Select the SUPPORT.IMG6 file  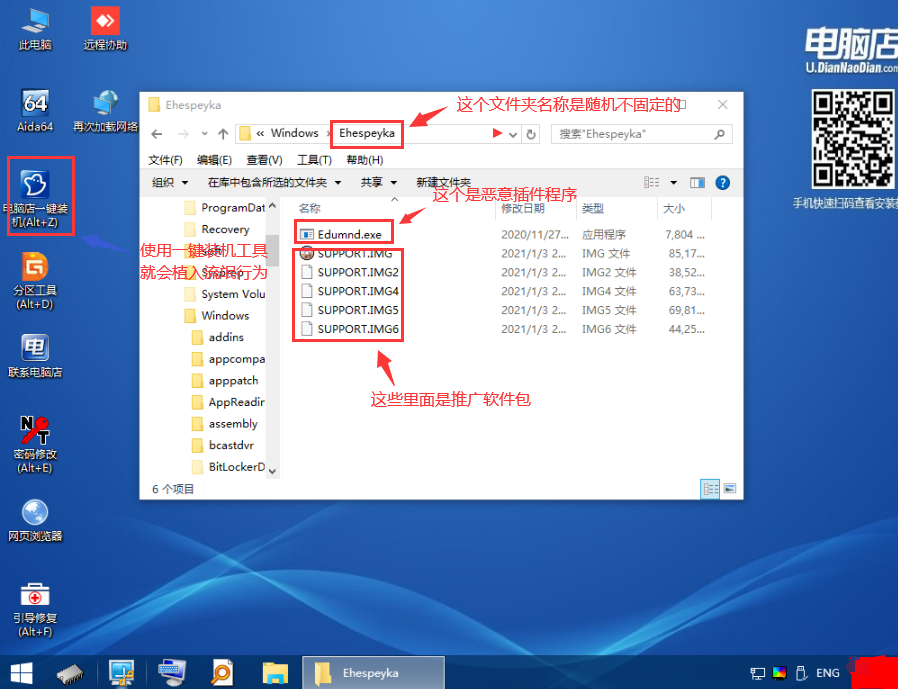tap(358, 329)
